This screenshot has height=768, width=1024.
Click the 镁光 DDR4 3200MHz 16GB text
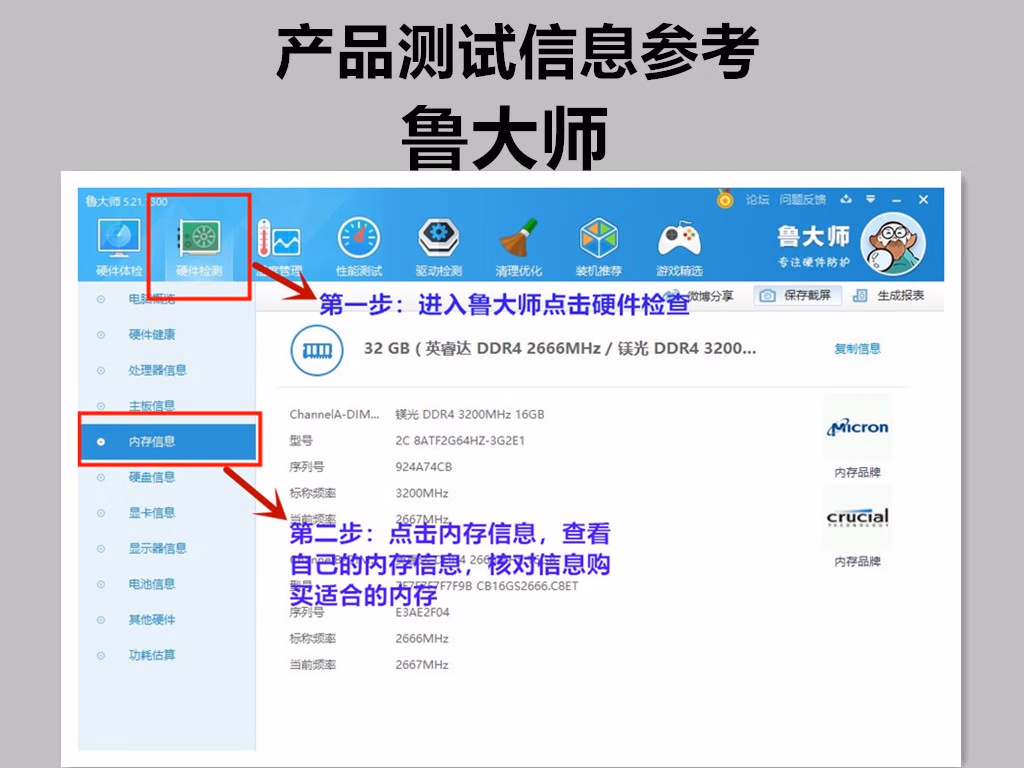tap(470, 415)
